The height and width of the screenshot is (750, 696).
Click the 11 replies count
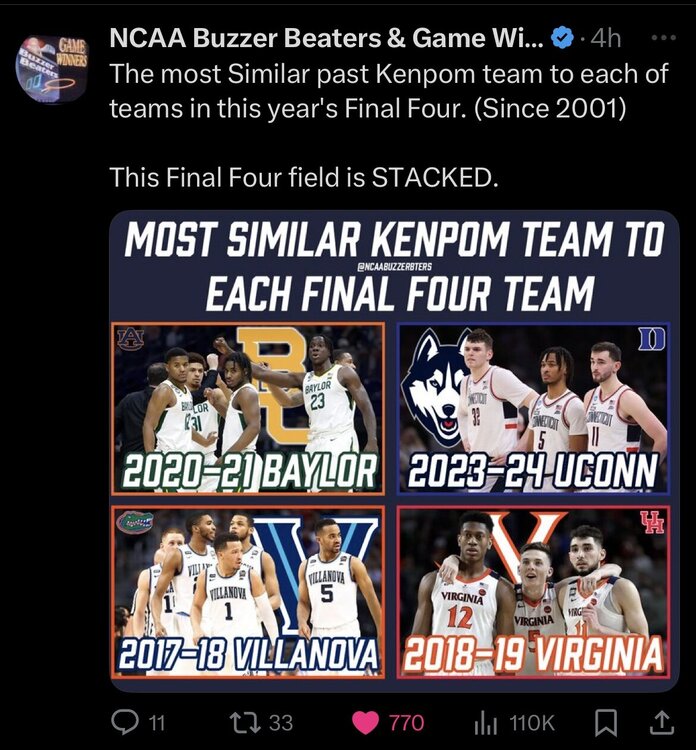[157, 723]
